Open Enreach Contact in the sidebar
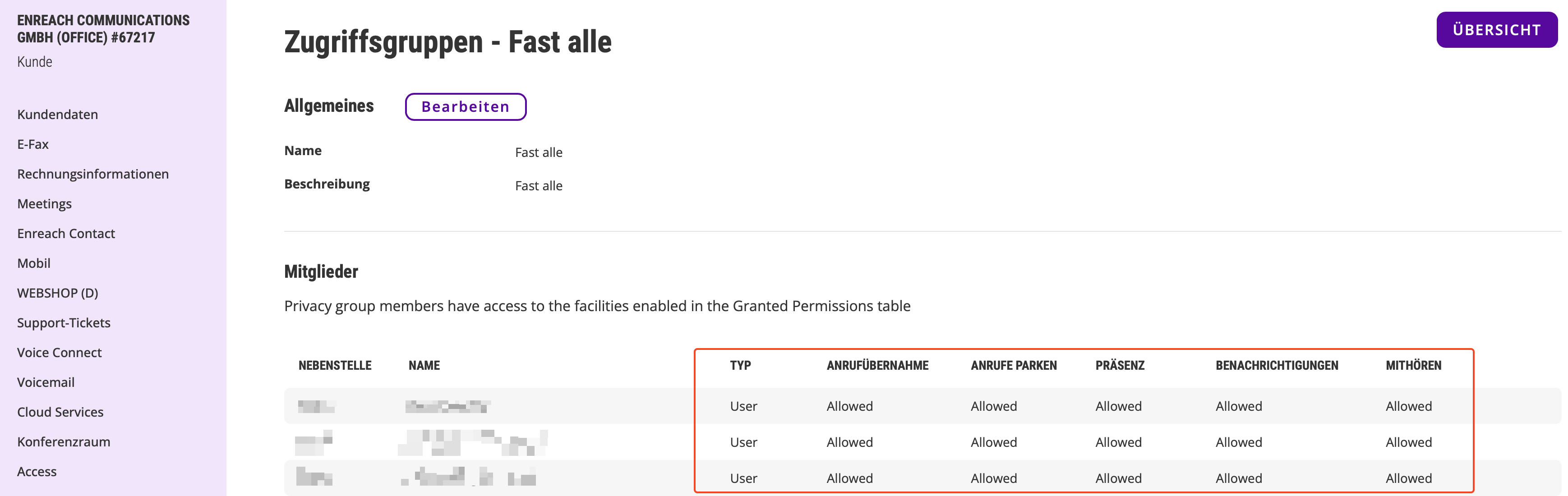Screen dimensions: 1568x496 coord(66,234)
